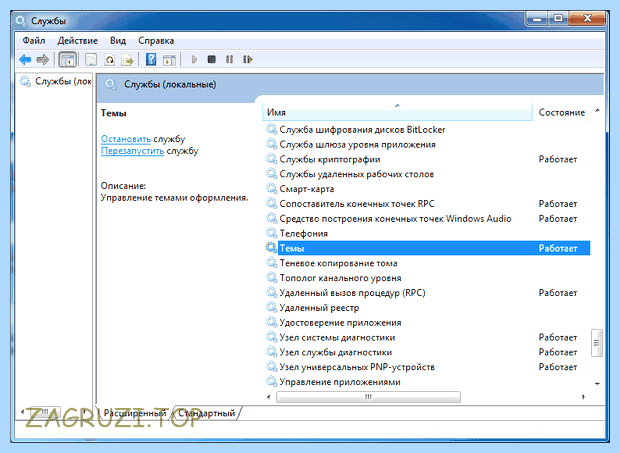Click the Перезапустить service link
The height and width of the screenshot is (453, 620).
(x=132, y=151)
